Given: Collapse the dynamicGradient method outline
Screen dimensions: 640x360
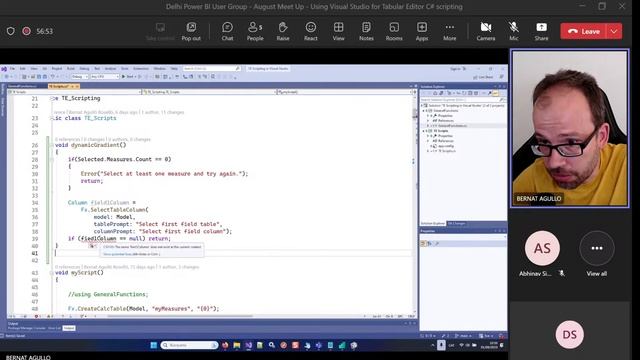Looking at the screenshot, I should coord(51,145).
